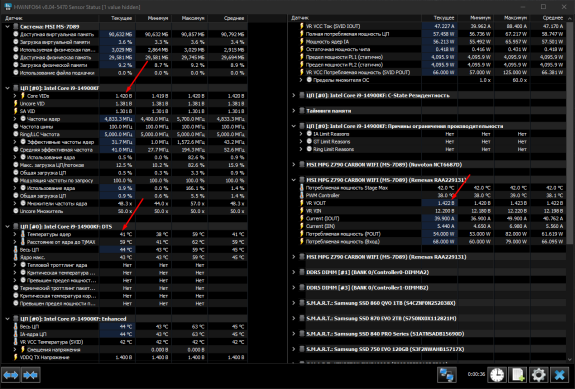Expand the IA Limit Reasons row
The height and width of the screenshot is (389, 575).
(301, 134)
